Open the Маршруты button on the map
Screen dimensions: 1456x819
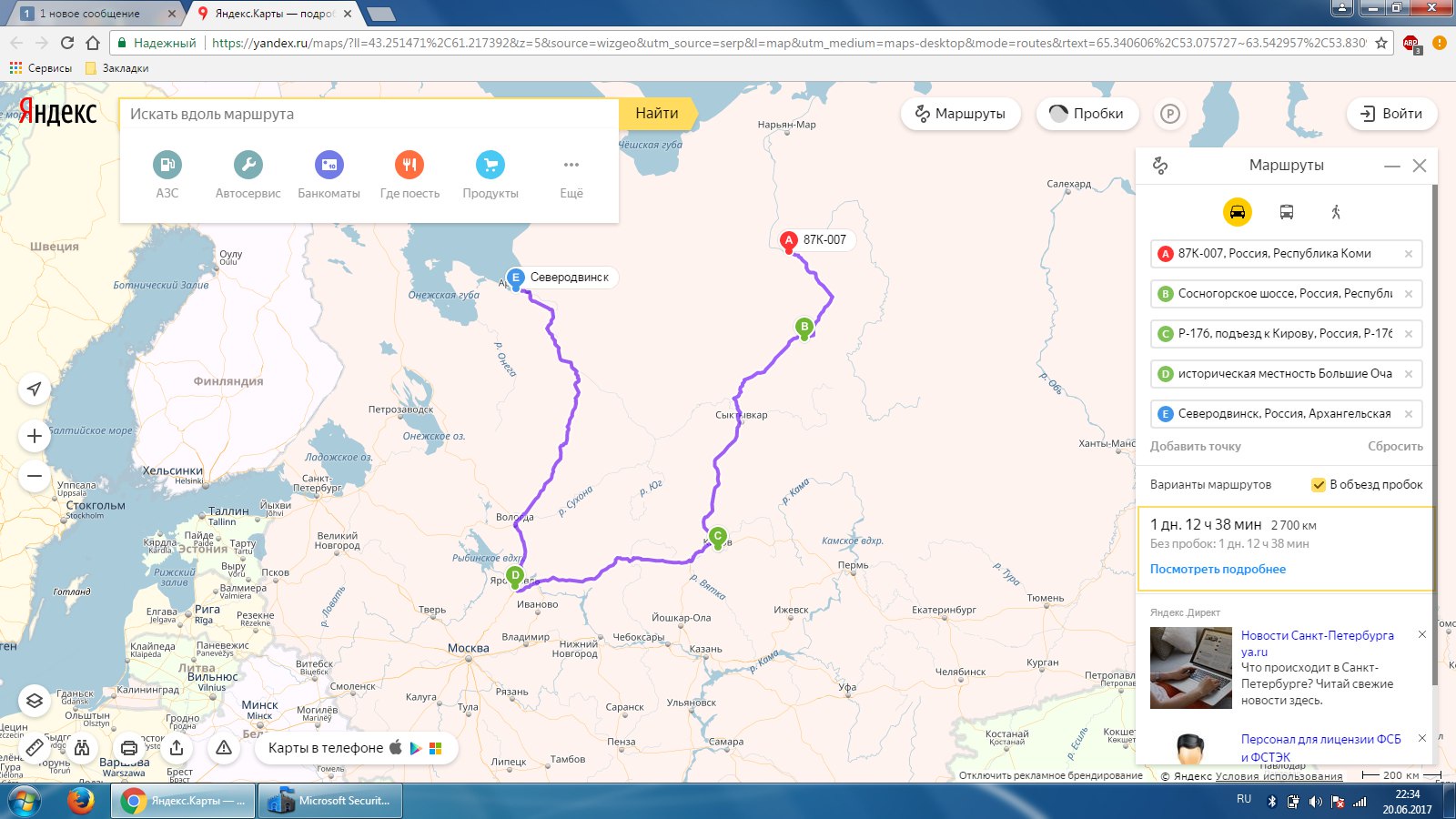961,114
